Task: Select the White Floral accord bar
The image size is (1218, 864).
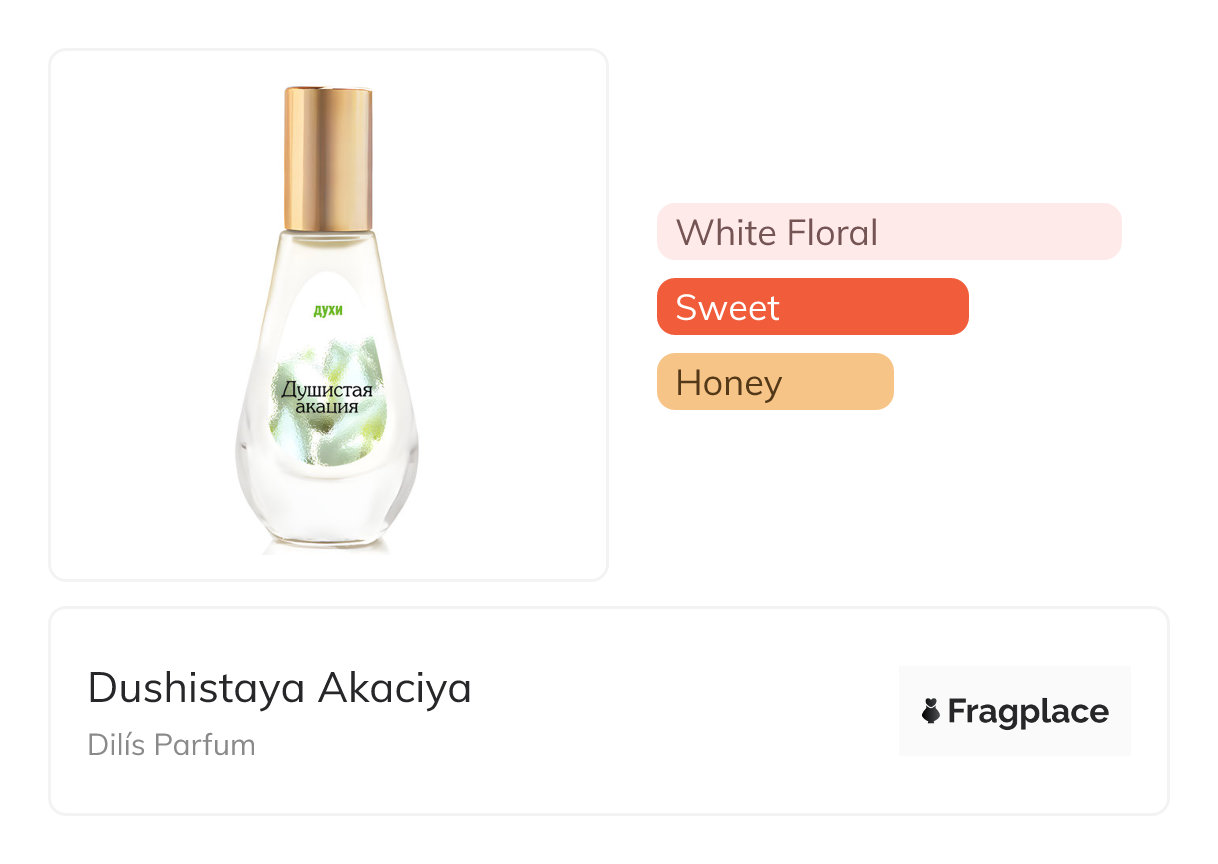Action: 888,232
